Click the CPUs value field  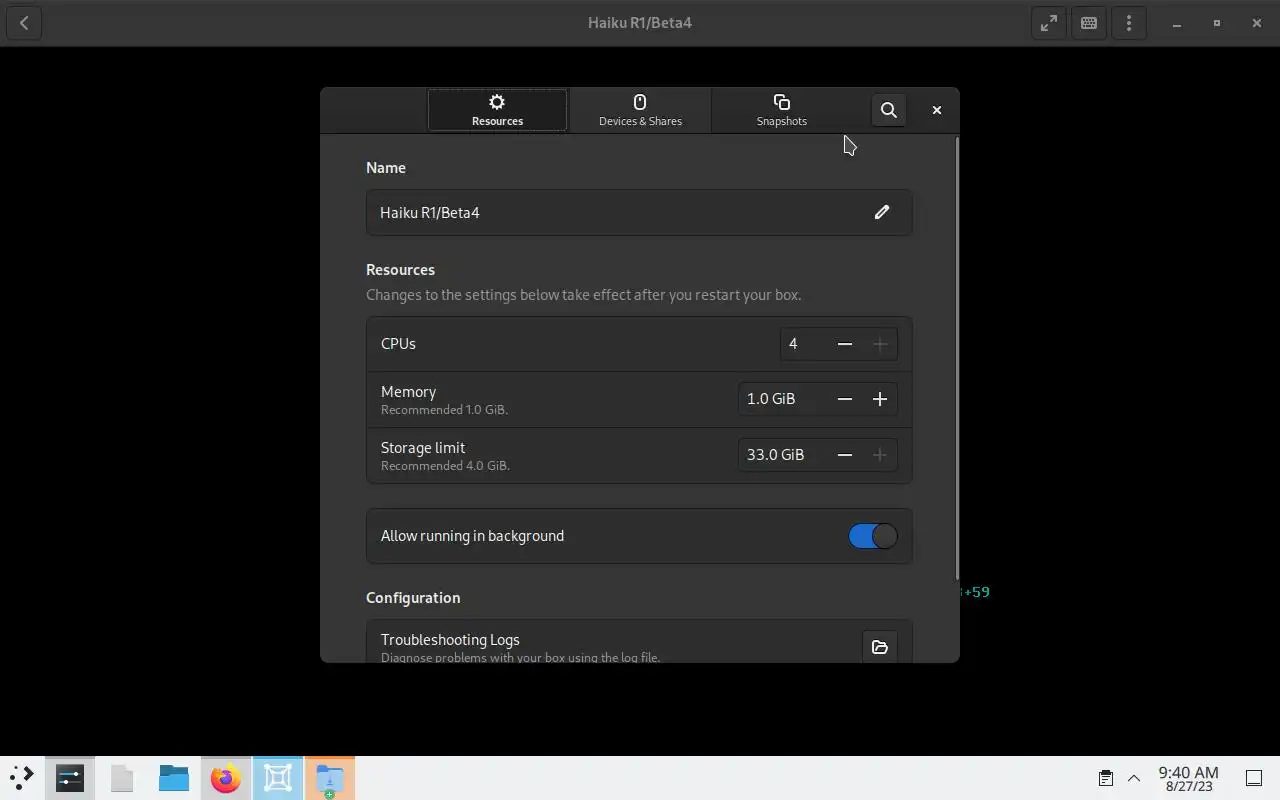click(804, 344)
